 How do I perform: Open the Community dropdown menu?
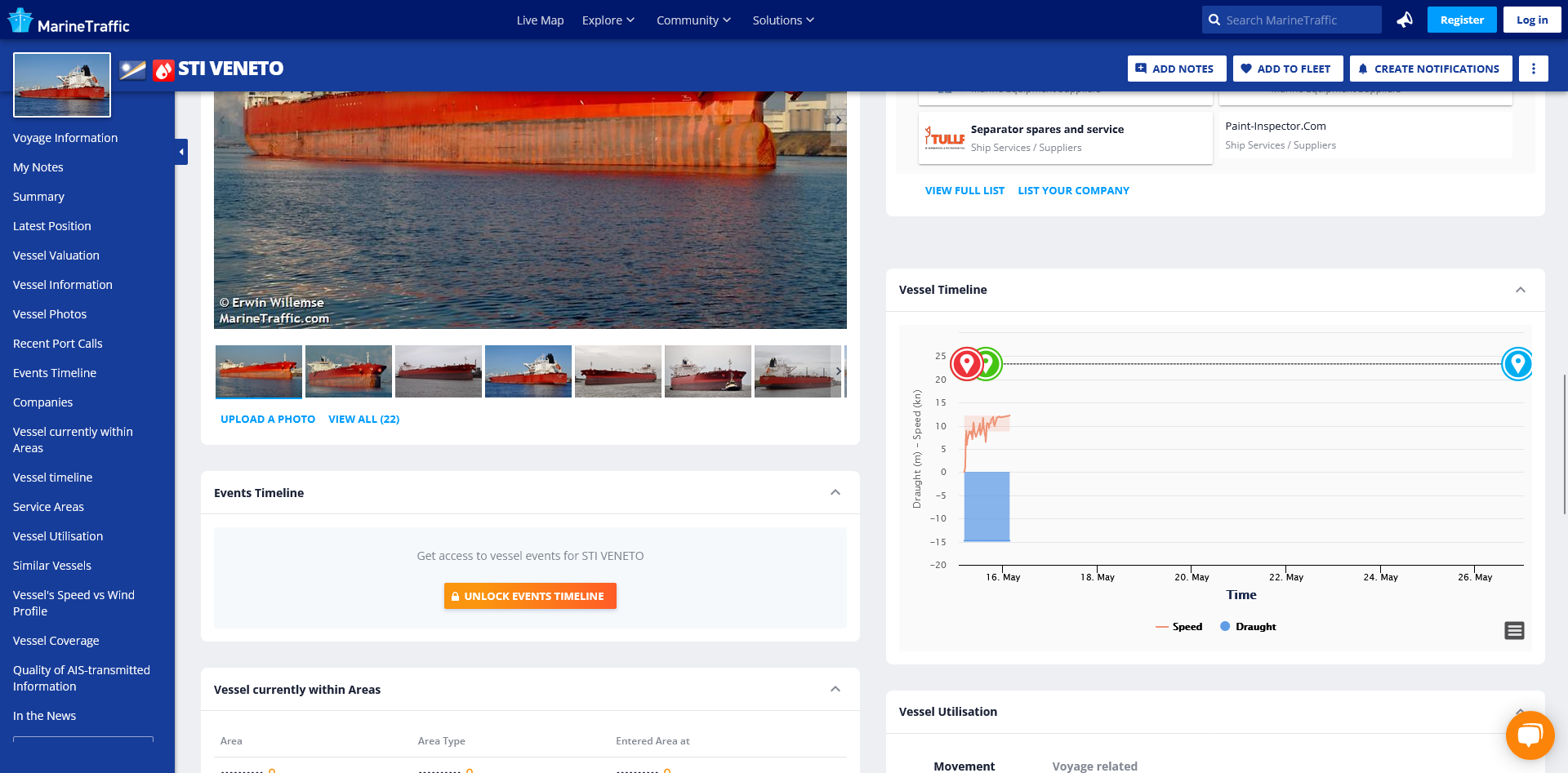(x=693, y=20)
